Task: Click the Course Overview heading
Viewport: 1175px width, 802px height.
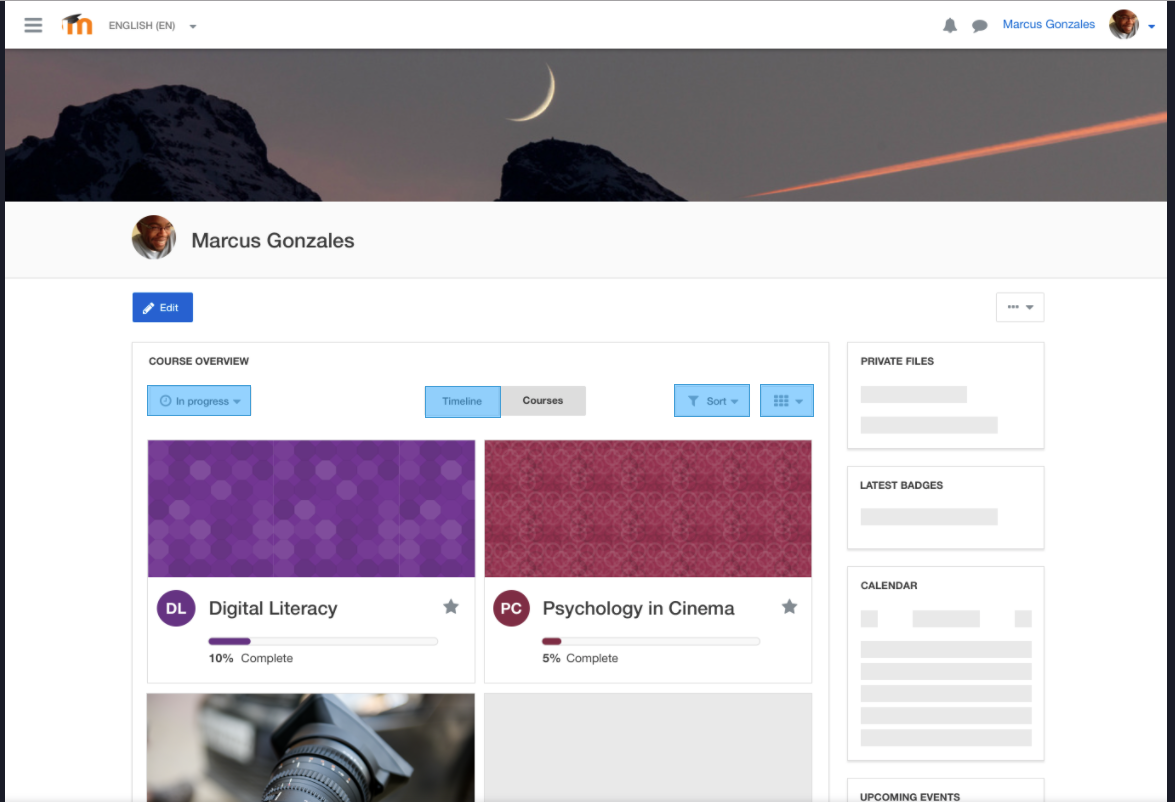Action: 199,361
